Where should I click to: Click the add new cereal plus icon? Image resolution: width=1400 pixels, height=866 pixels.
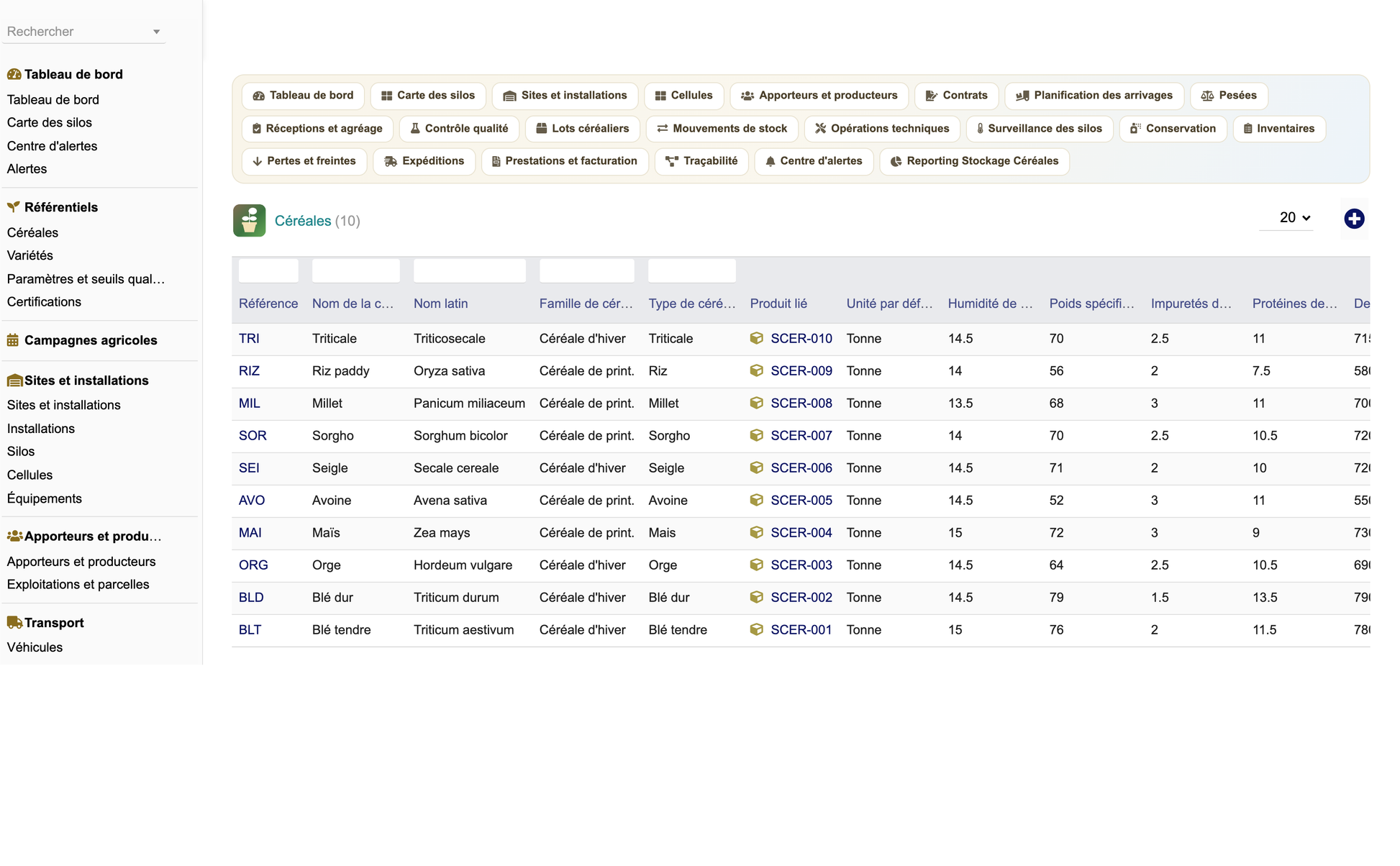tap(1354, 219)
